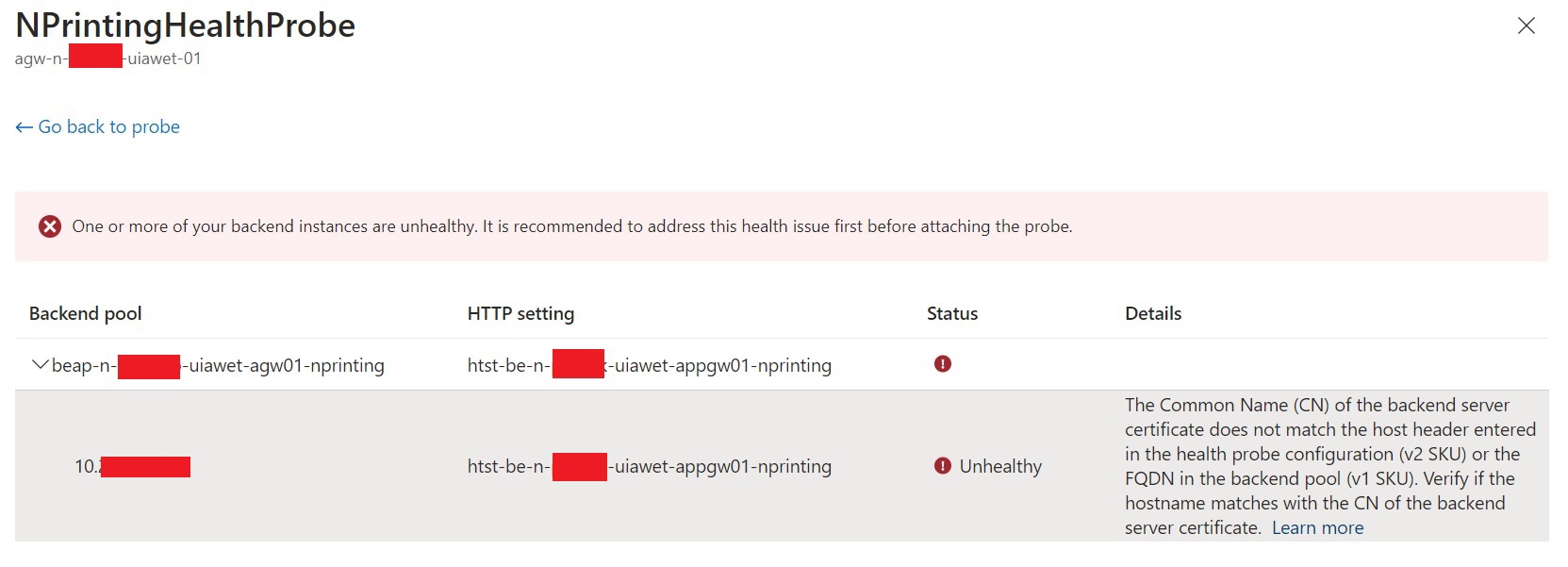This screenshot has width=1568, height=567.
Task: Click the HTTP setting column header
Action: click(x=520, y=313)
